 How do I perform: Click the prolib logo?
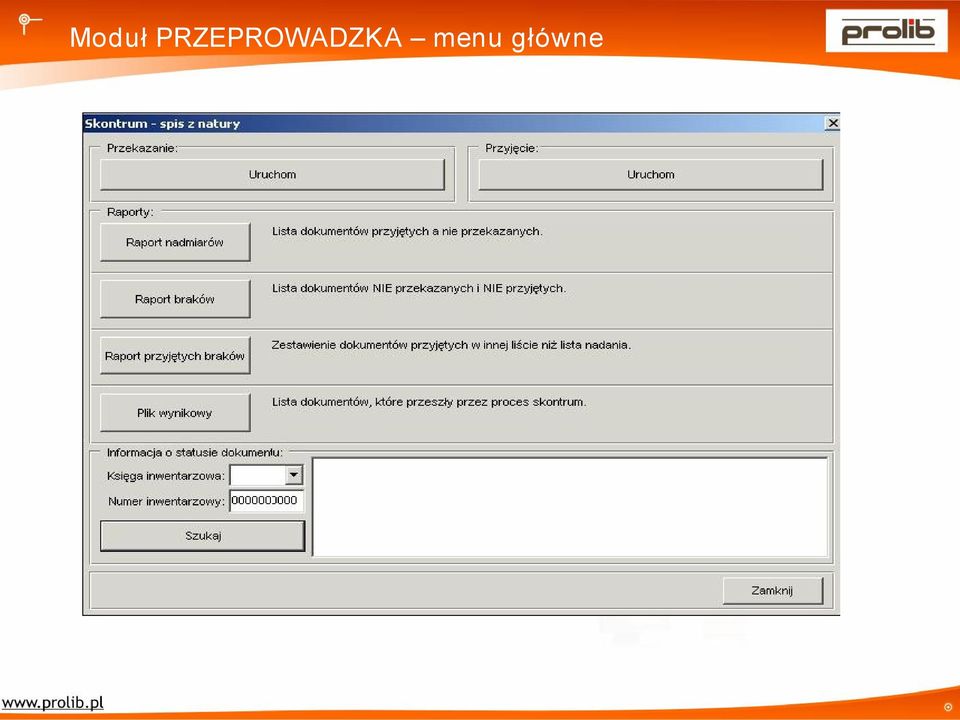click(887, 31)
